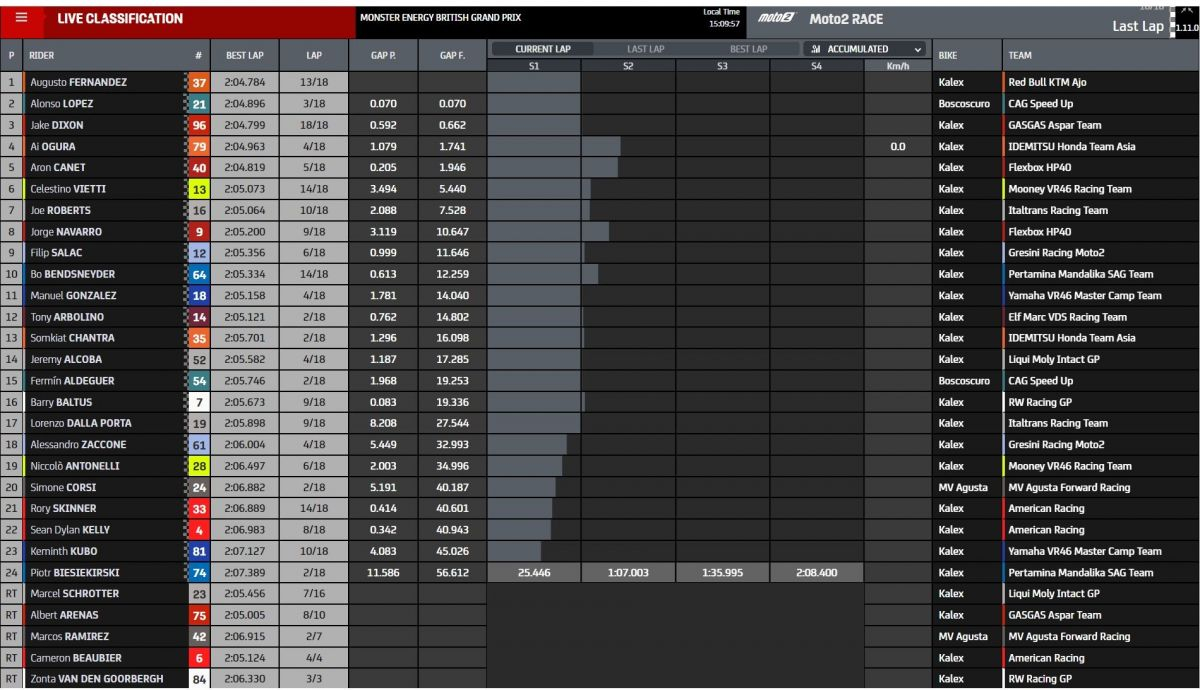Image resolution: width=1200 pixels, height=690 pixels.
Task: Click number badge 79 of Ai Ogura
Action: pyautogui.click(x=199, y=147)
